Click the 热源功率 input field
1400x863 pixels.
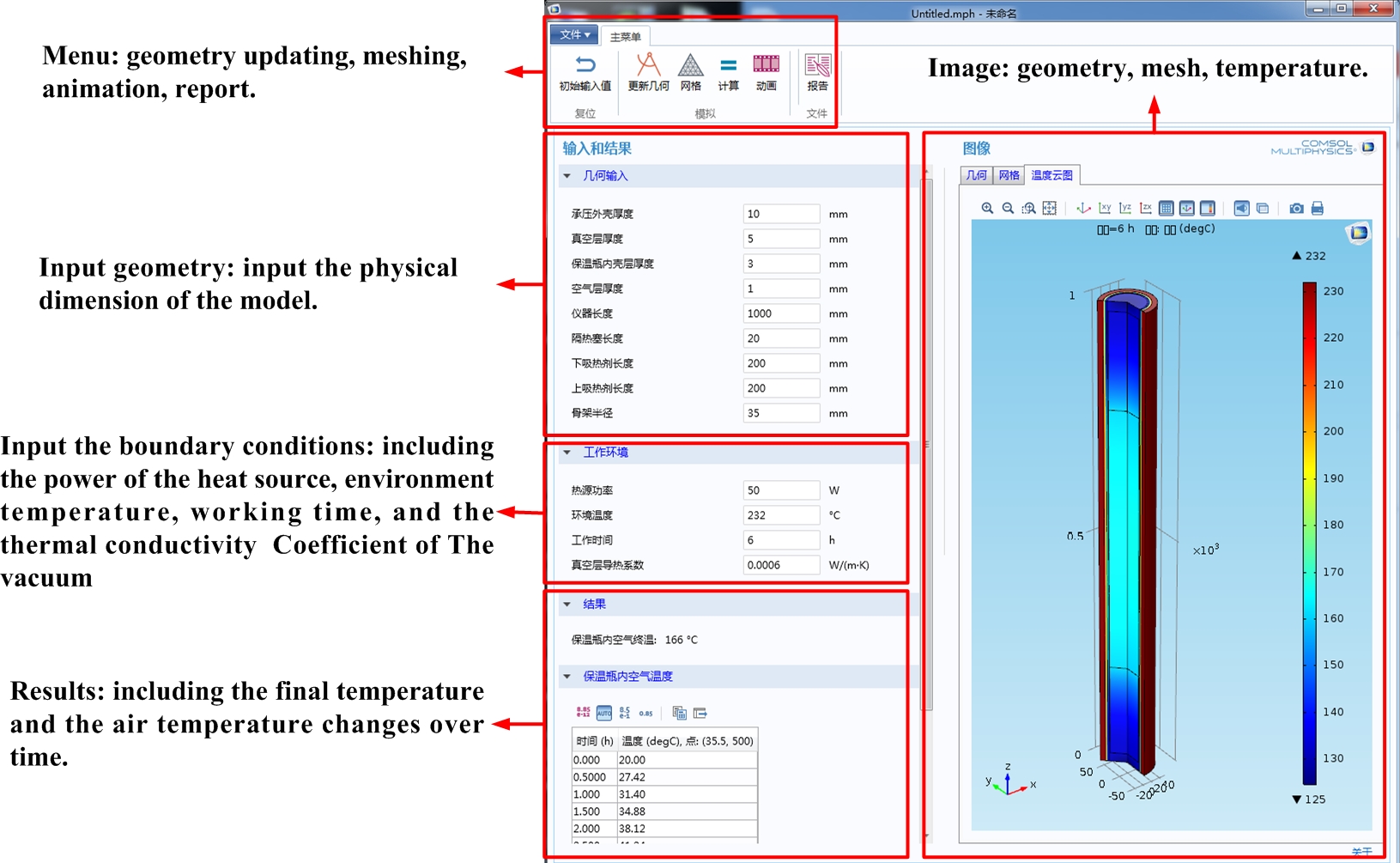coord(781,490)
